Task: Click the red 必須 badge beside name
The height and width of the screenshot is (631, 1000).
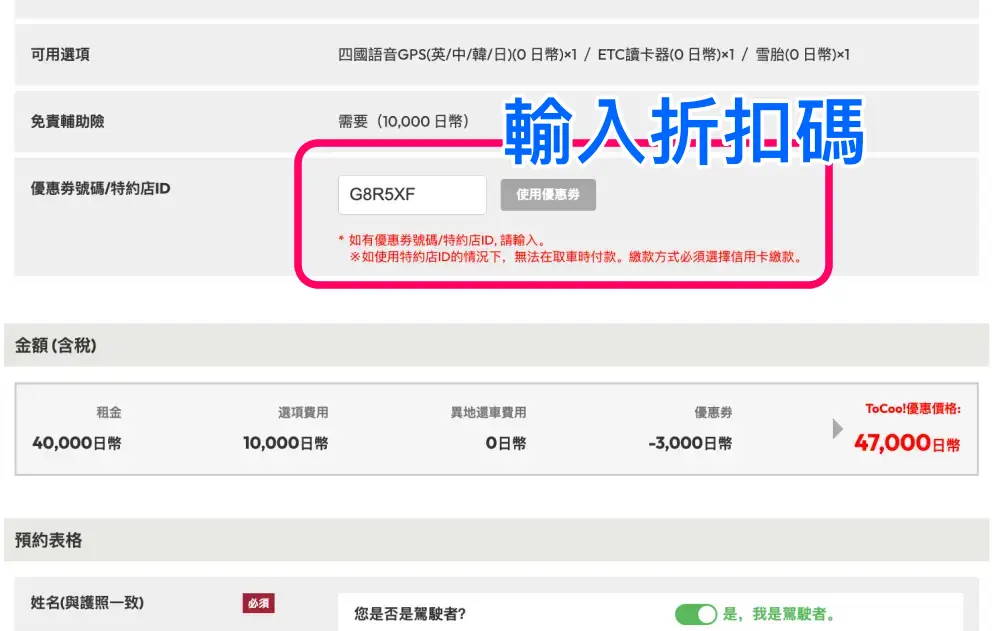Action: [x=258, y=603]
